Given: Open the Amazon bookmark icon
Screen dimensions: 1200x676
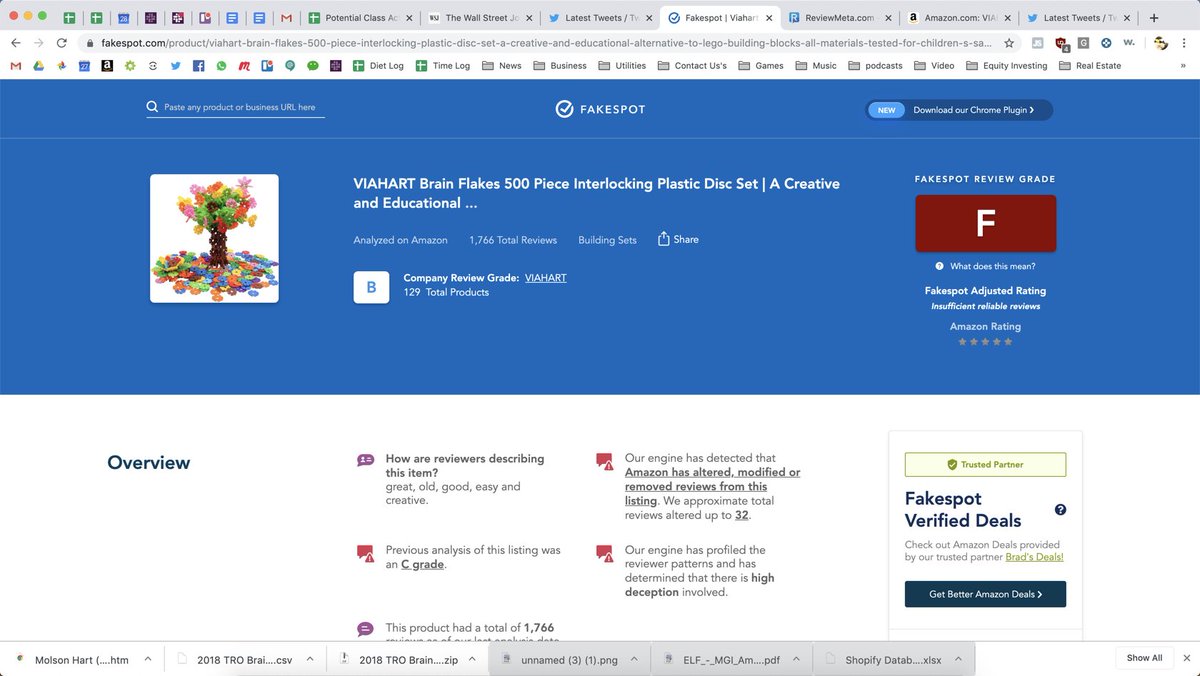Looking at the screenshot, I should coord(107,66).
